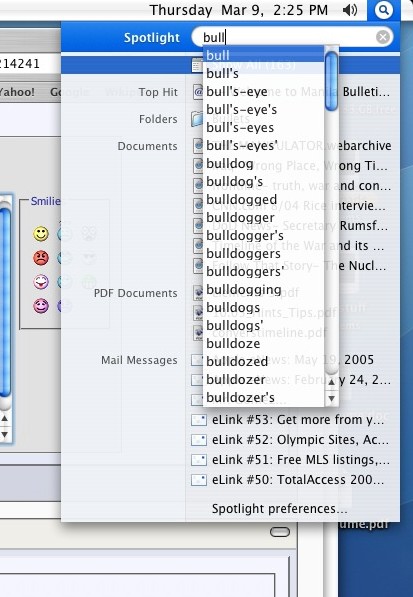Click the address field ending in 14241
413x597 pixels.
[x=30, y=63]
